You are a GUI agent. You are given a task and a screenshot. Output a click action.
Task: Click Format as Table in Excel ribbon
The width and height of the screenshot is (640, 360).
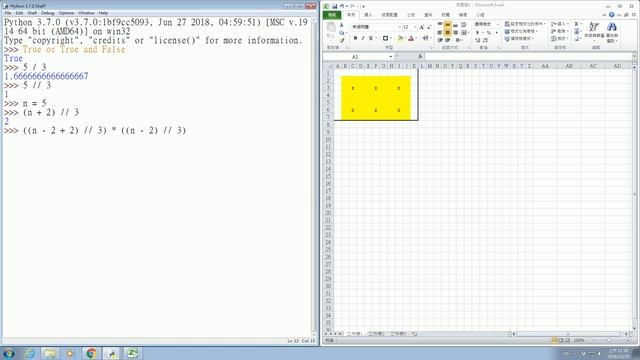(x=521, y=31)
